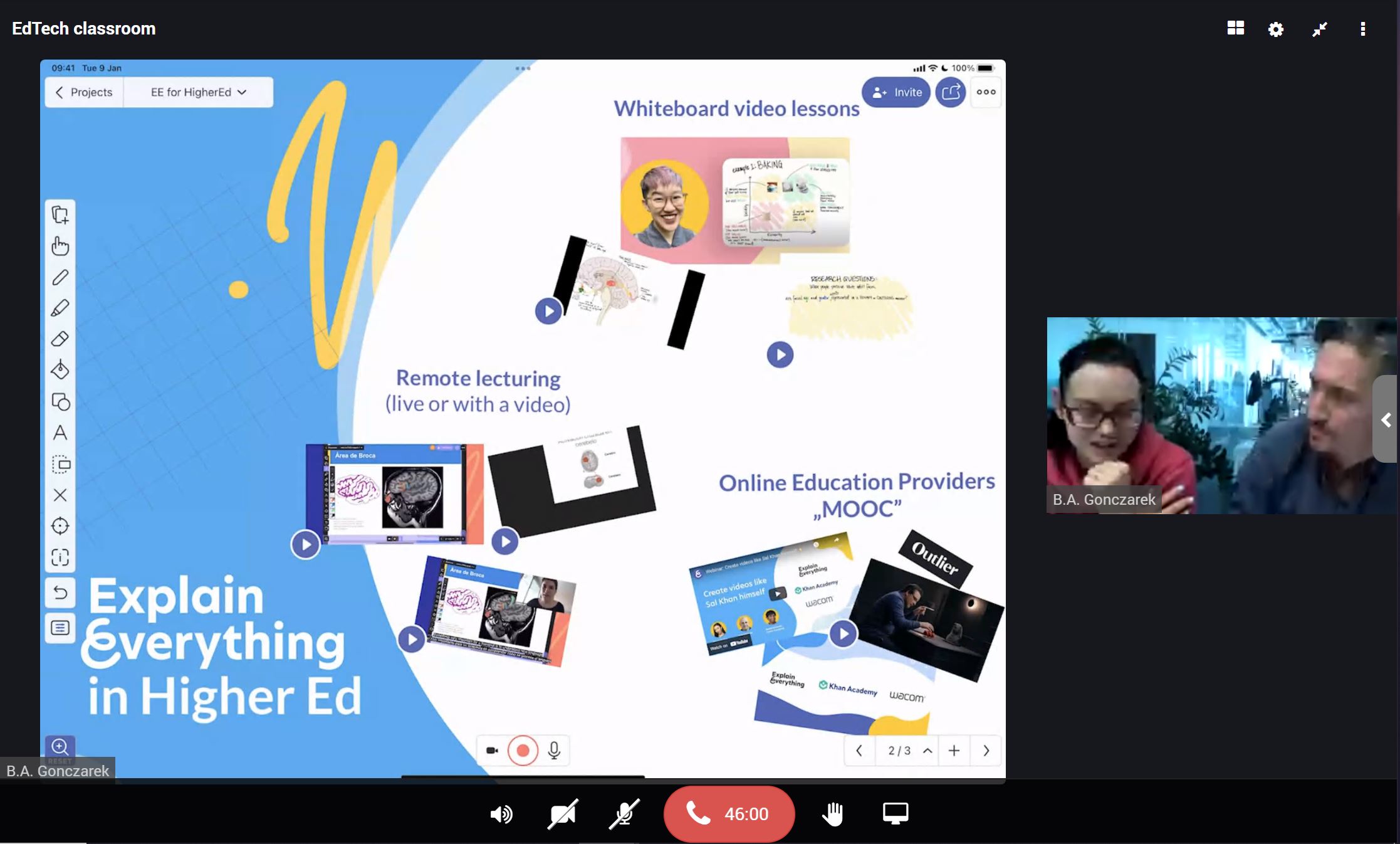The image size is (1400, 844).
Task: Switch to grid layout view
Action: click(x=1235, y=28)
